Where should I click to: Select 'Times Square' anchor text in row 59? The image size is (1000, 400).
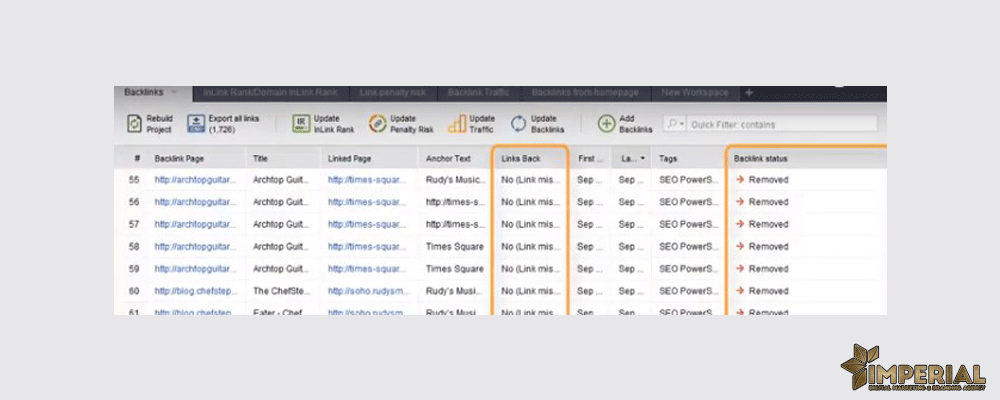coord(455,269)
